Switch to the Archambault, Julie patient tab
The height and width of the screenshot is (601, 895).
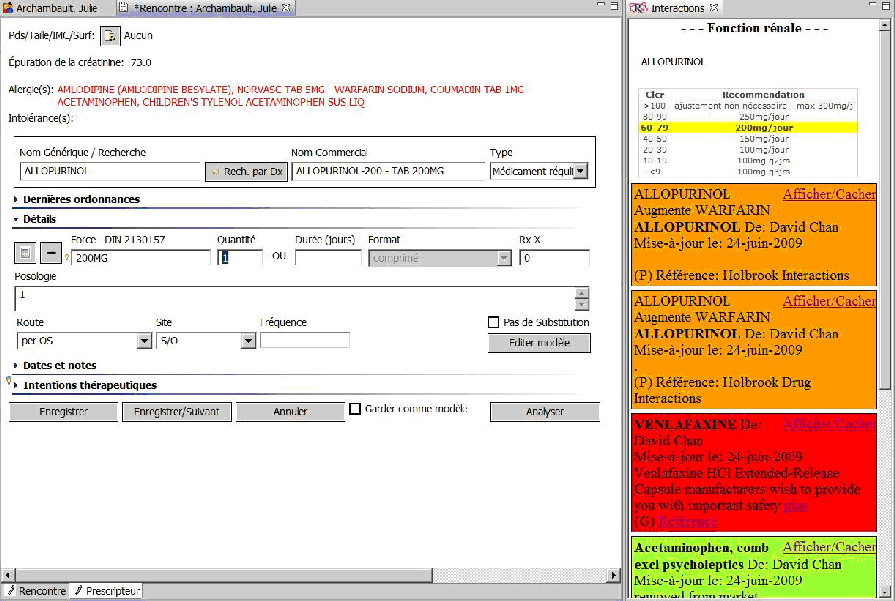coord(55,8)
